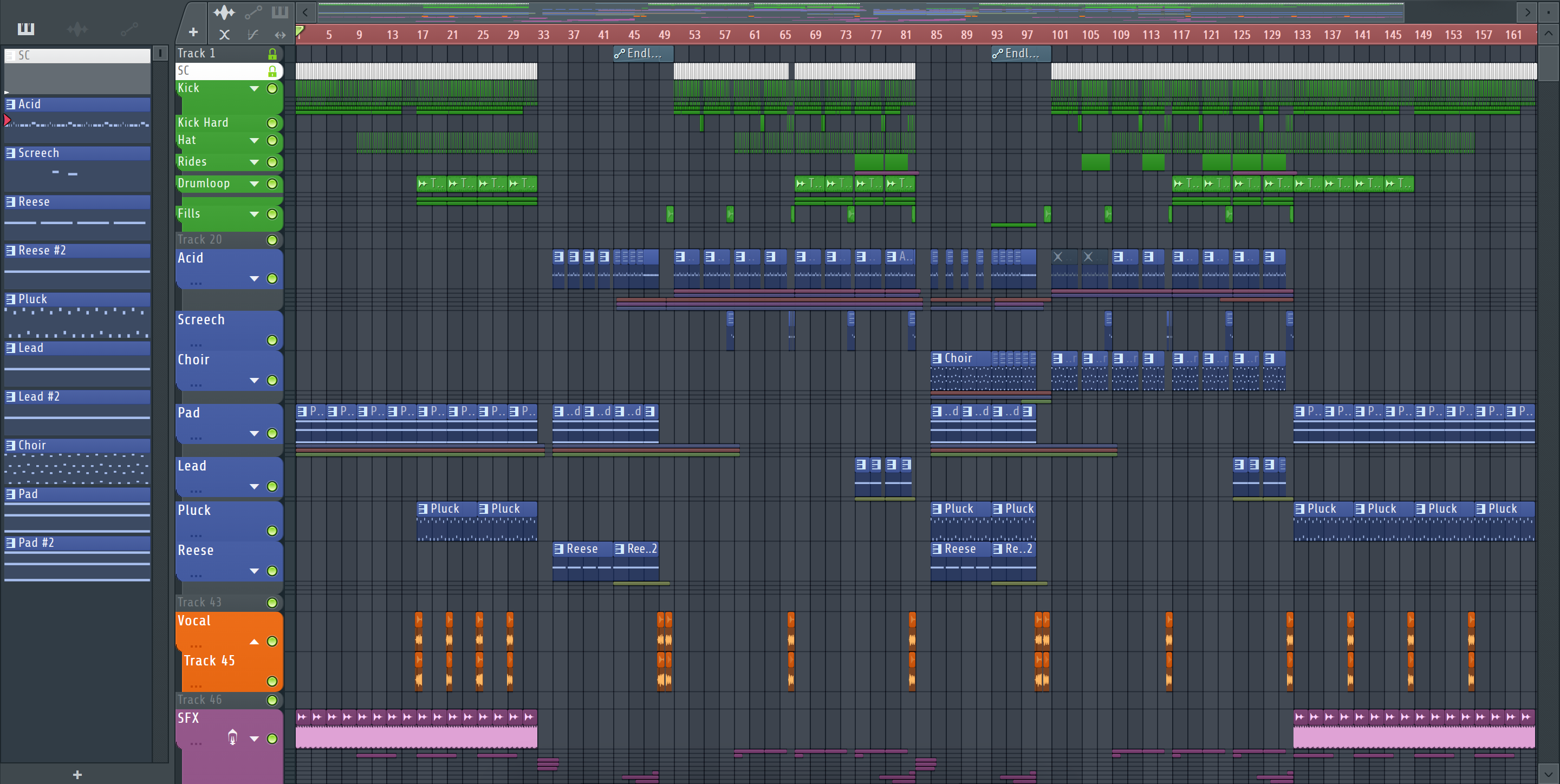The width and height of the screenshot is (1560, 784).
Task: Select the Screech track header
Action: coord(229,331)
